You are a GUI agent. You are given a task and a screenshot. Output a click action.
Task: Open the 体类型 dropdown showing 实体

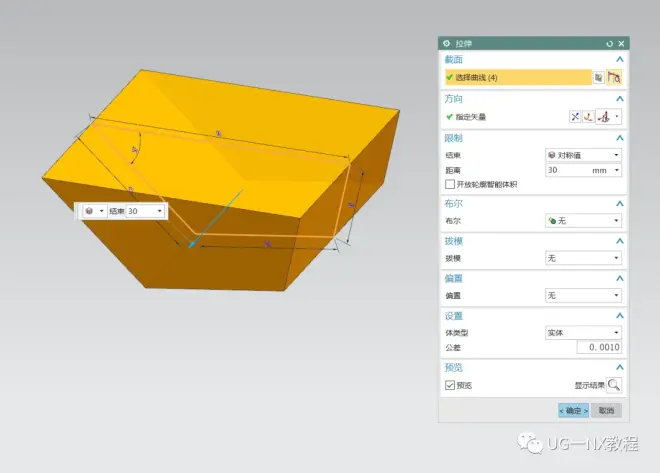click(583, 332)
